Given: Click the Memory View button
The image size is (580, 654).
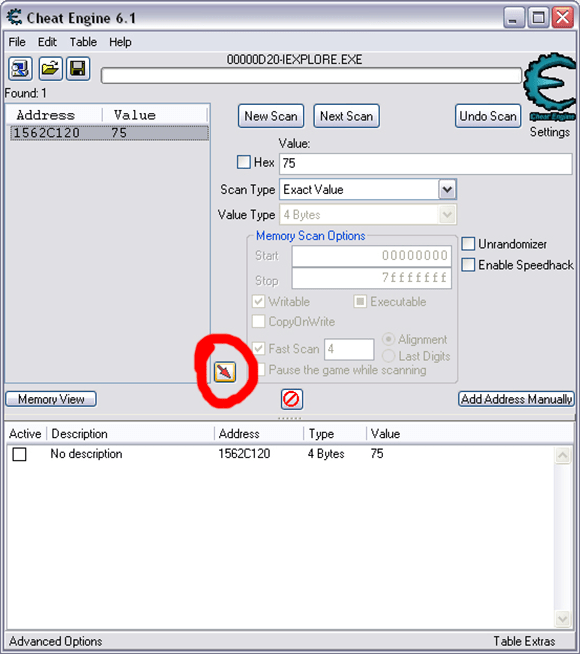Looking at the screenshot, I should click(51, 399).
